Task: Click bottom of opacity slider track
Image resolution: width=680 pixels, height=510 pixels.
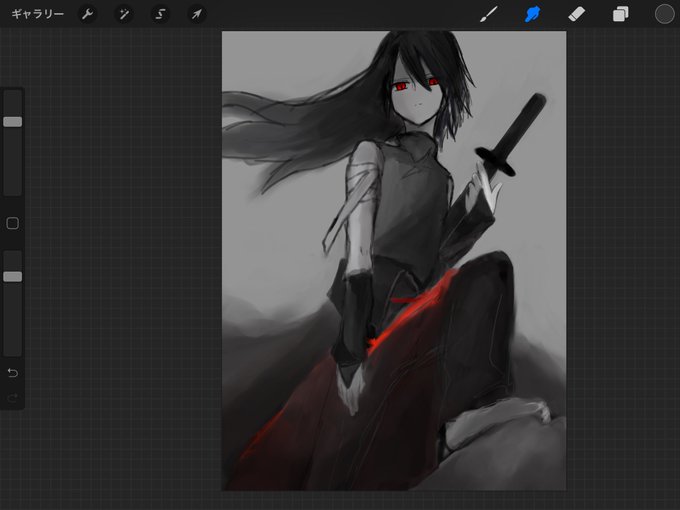Action: point(13,351)
